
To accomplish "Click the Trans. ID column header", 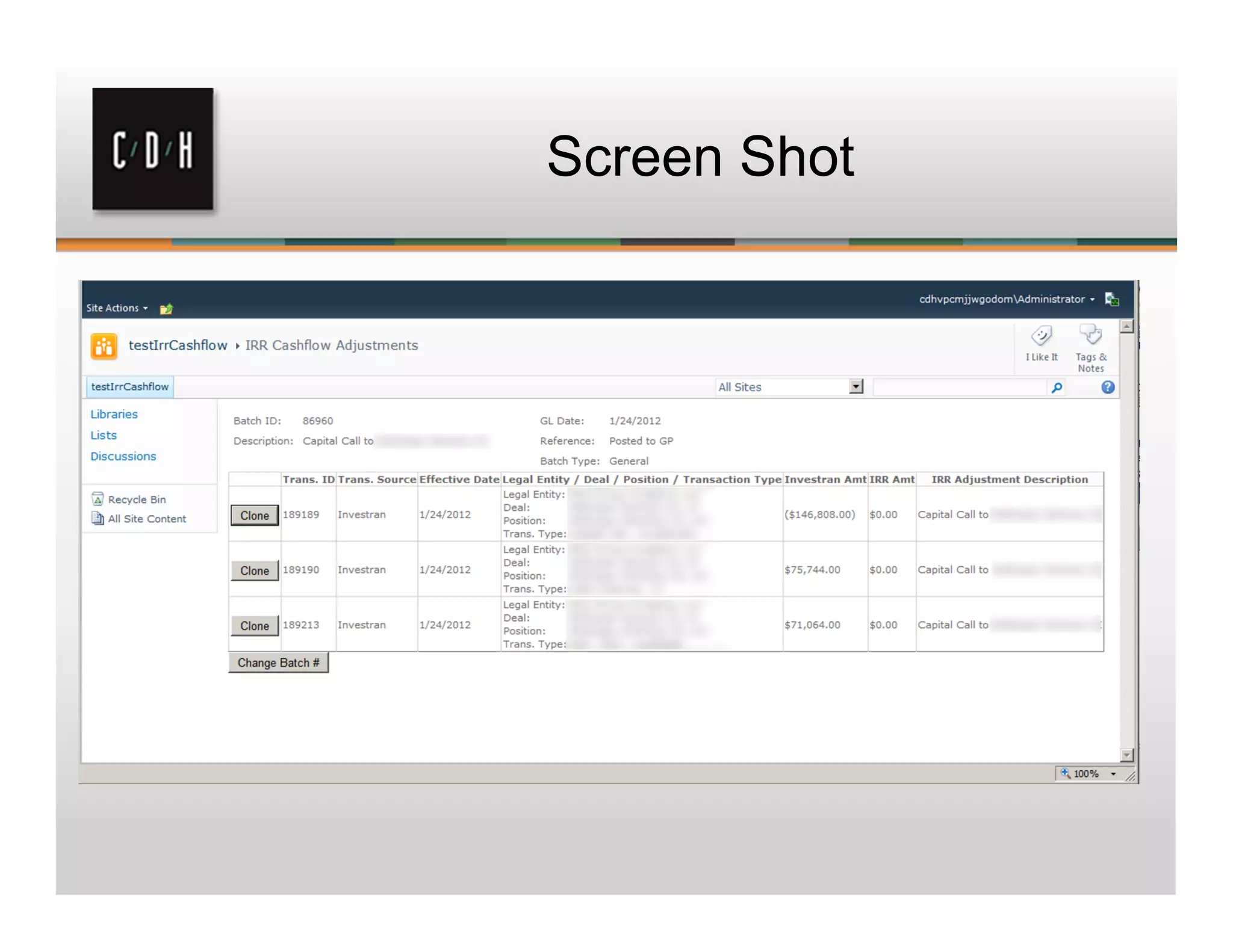I will point(309,479).
